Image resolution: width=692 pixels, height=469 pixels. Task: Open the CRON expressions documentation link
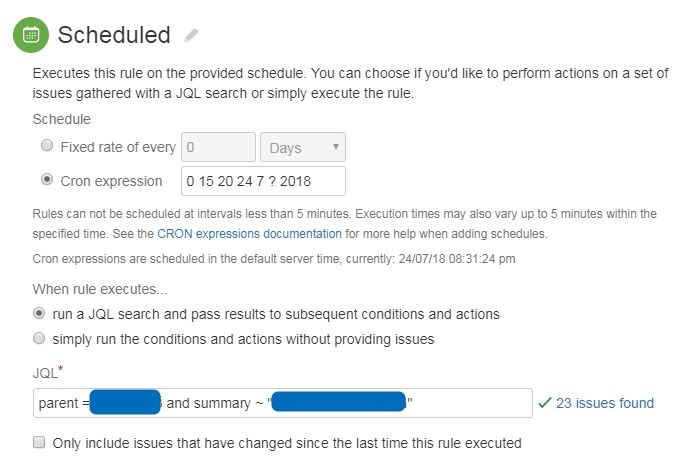coord(249,233)
